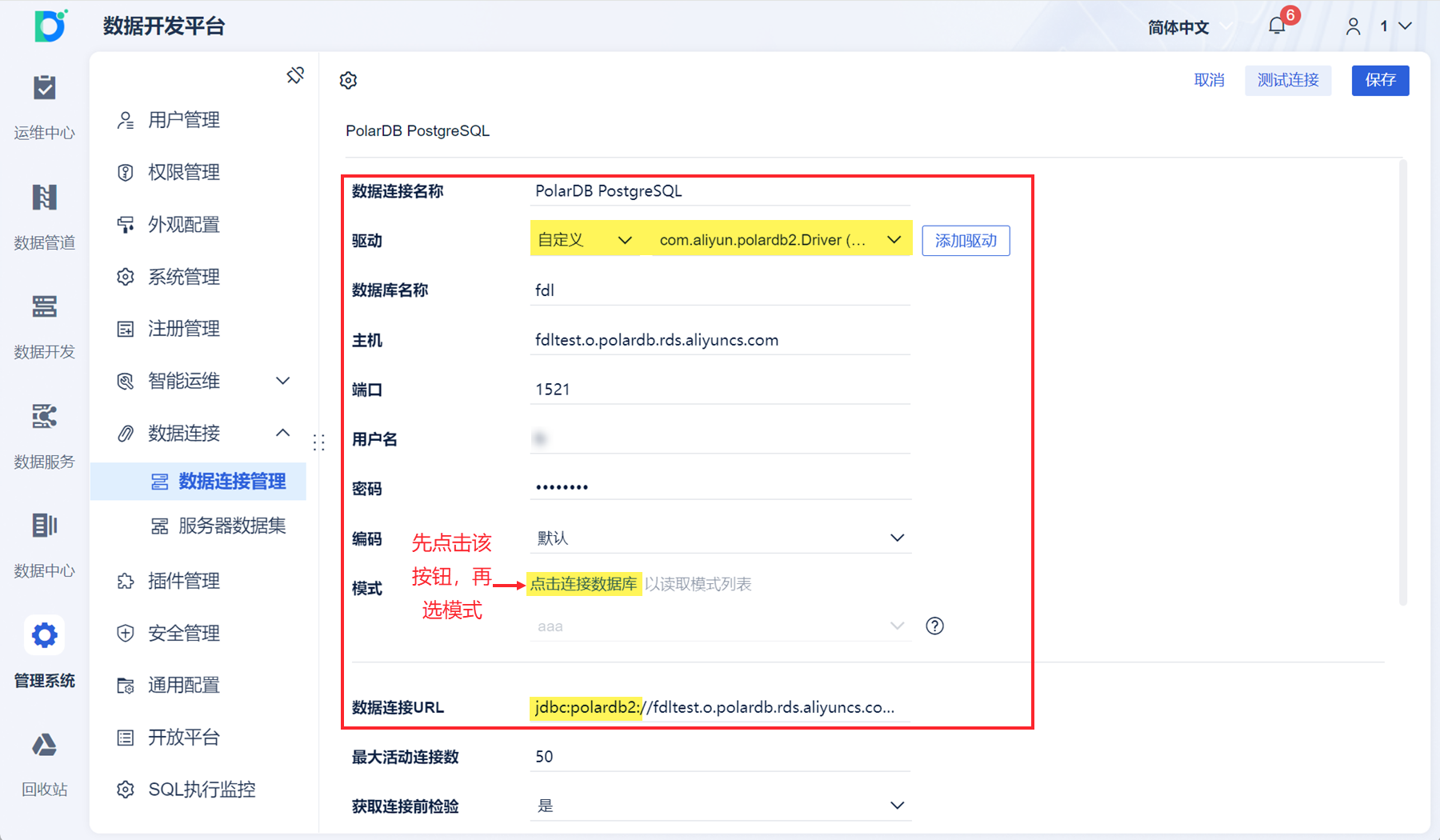Viewport: 1440px width, 840px height.
Task: Click the form's vertical scrollbar
Action: 1403,382
